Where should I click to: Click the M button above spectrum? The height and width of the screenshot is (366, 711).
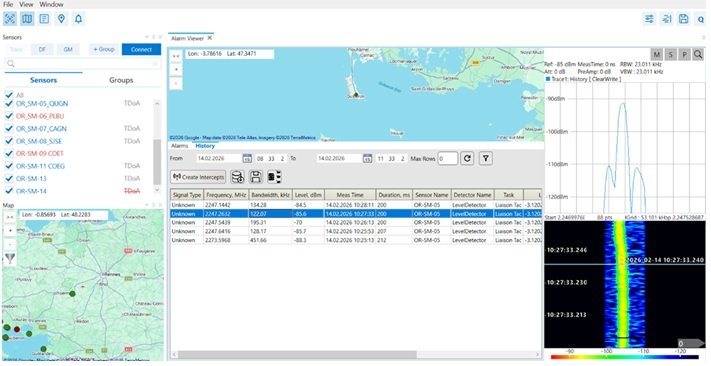[x=657, y=55]
